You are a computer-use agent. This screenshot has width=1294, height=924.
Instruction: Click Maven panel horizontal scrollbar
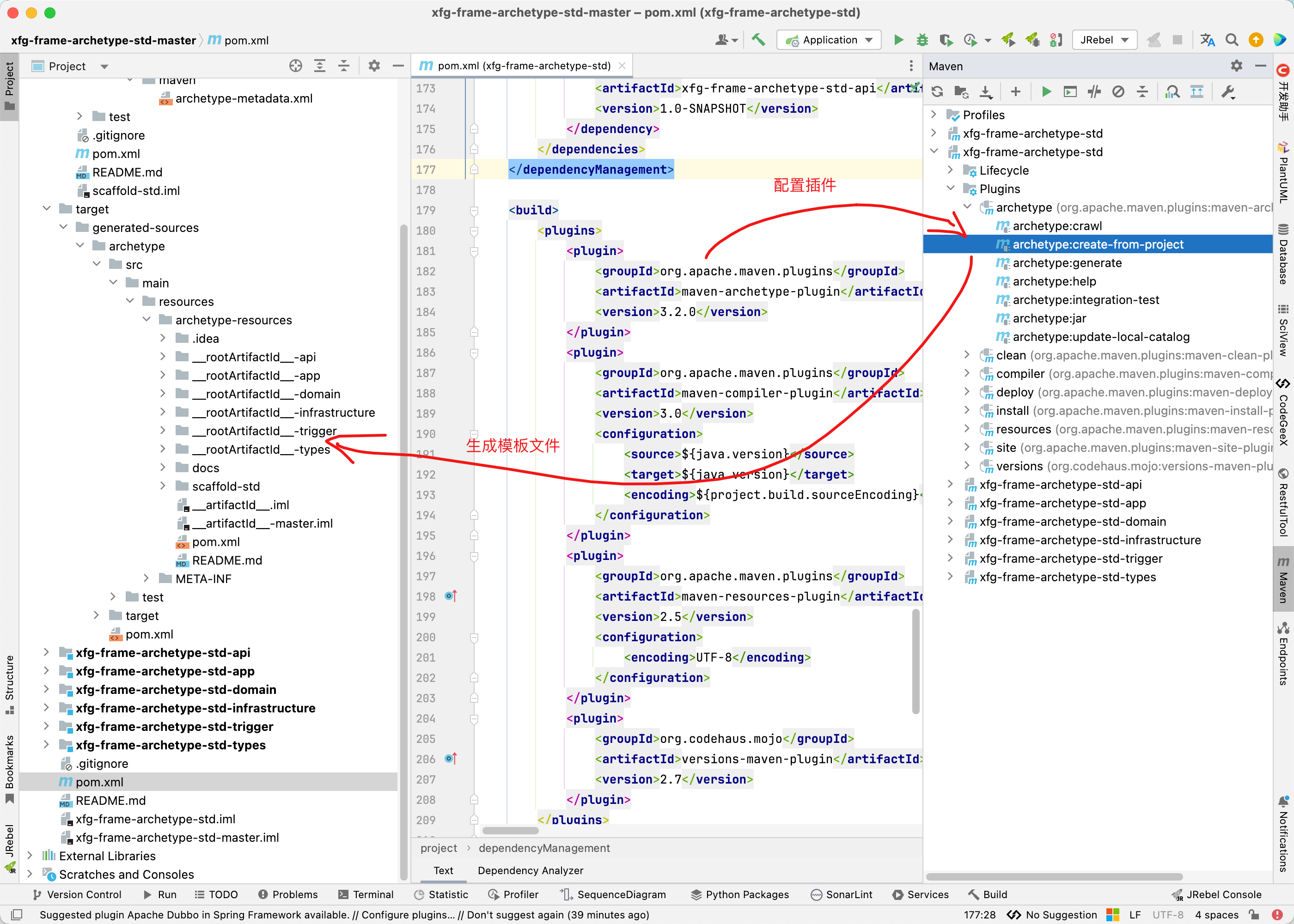pos(1054,876)
